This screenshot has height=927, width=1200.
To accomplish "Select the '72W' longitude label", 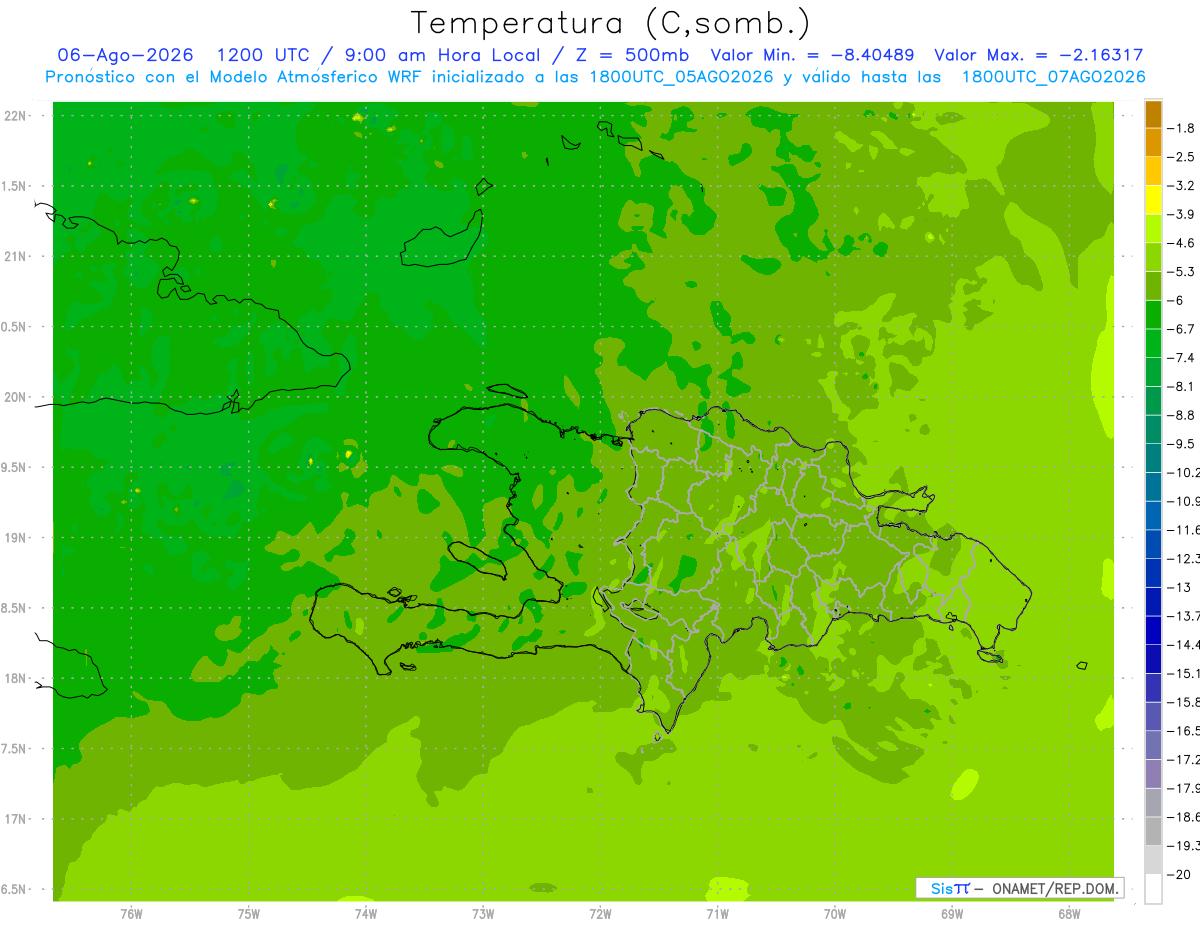I will click(x=600, y=914).
